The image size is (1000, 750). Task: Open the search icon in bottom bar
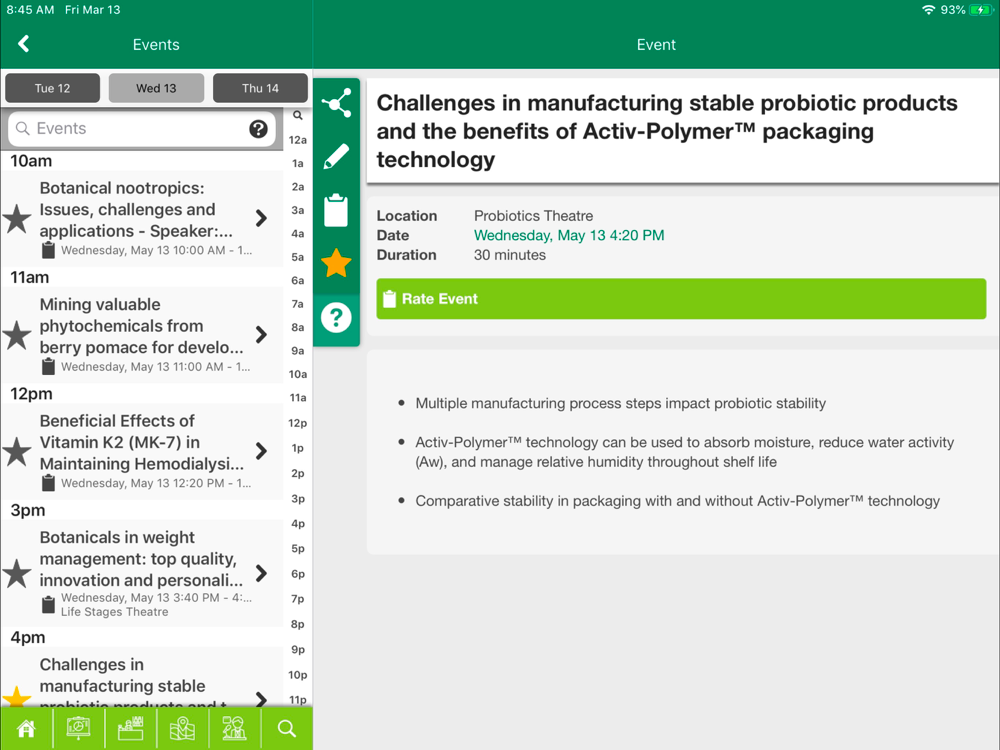point(286,728)
